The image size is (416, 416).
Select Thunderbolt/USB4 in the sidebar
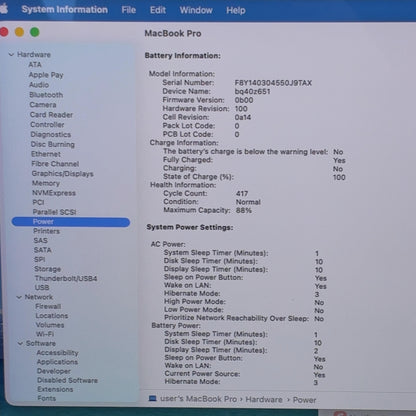click(x=66, y=278)
